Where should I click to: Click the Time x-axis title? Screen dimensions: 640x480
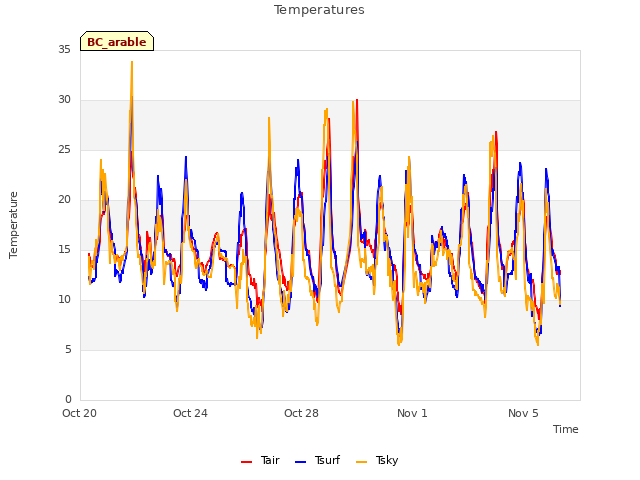565,429
